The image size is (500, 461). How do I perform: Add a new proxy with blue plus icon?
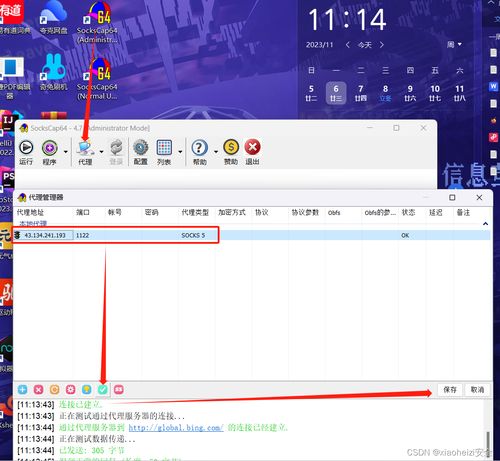[x=23, y=389]
